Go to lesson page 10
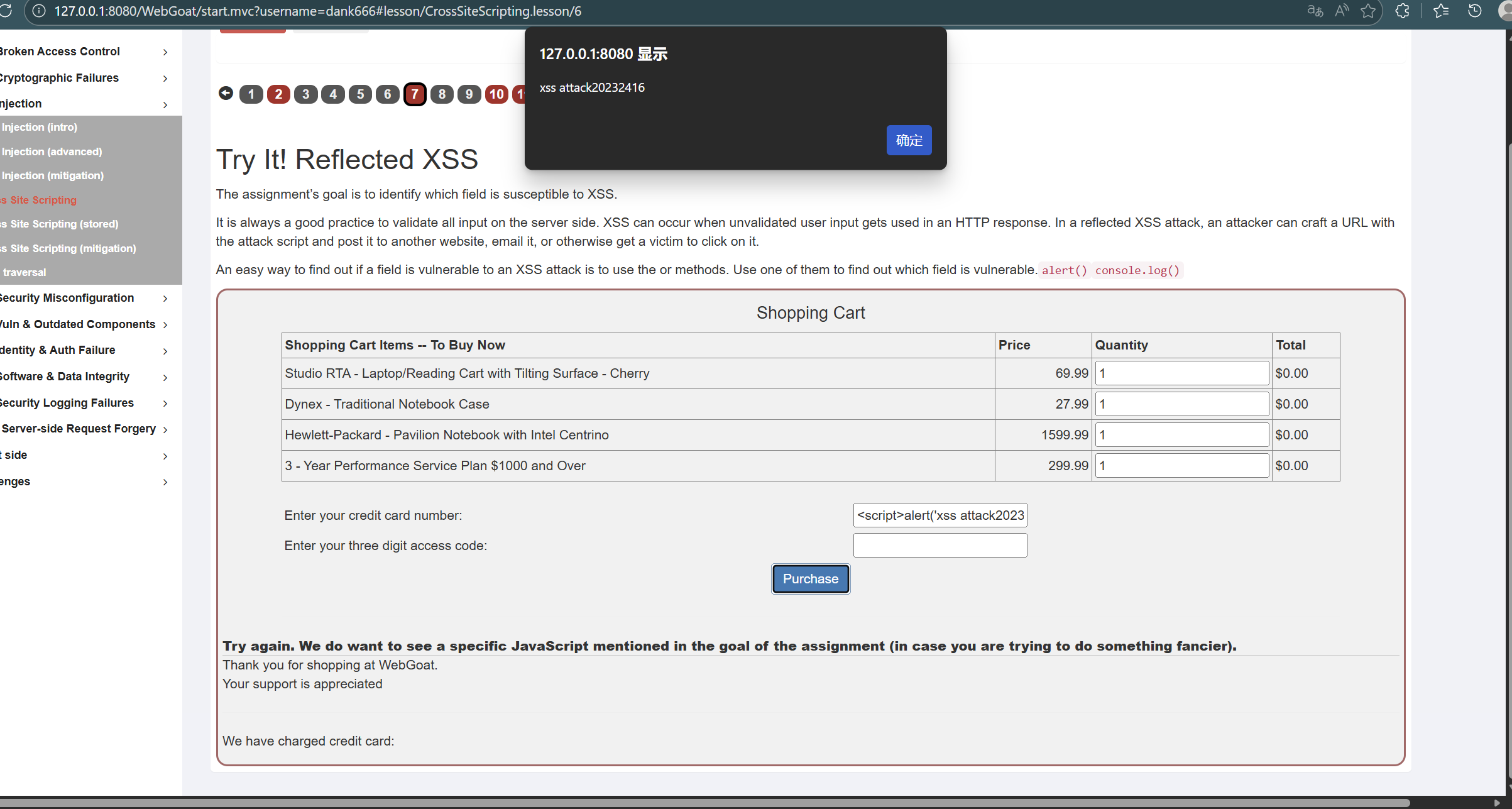This screenshot has height=809, width=1512. pyautogui.click(x=496, y=94)
